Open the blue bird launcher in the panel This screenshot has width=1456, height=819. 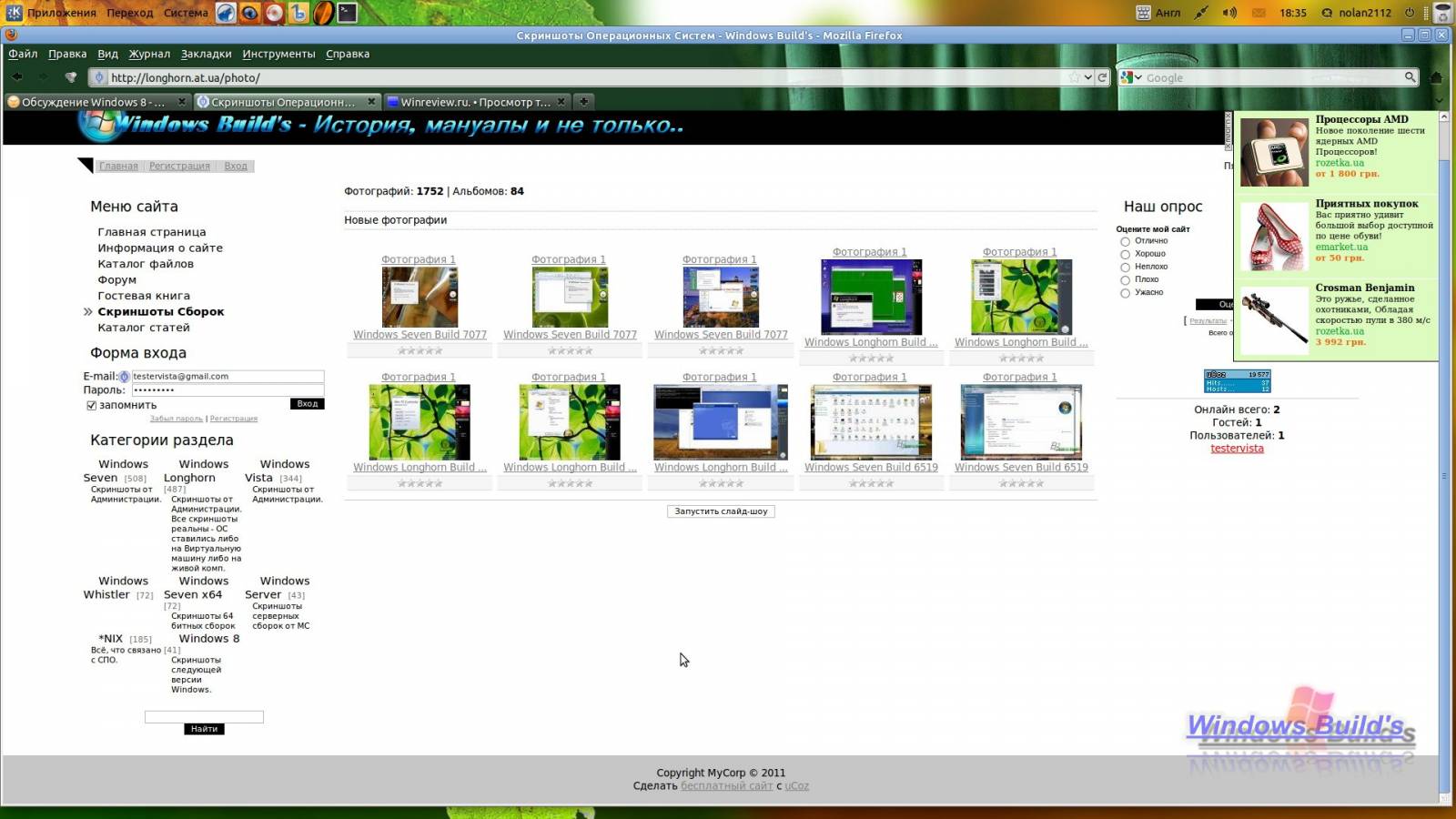pos(226,12)
